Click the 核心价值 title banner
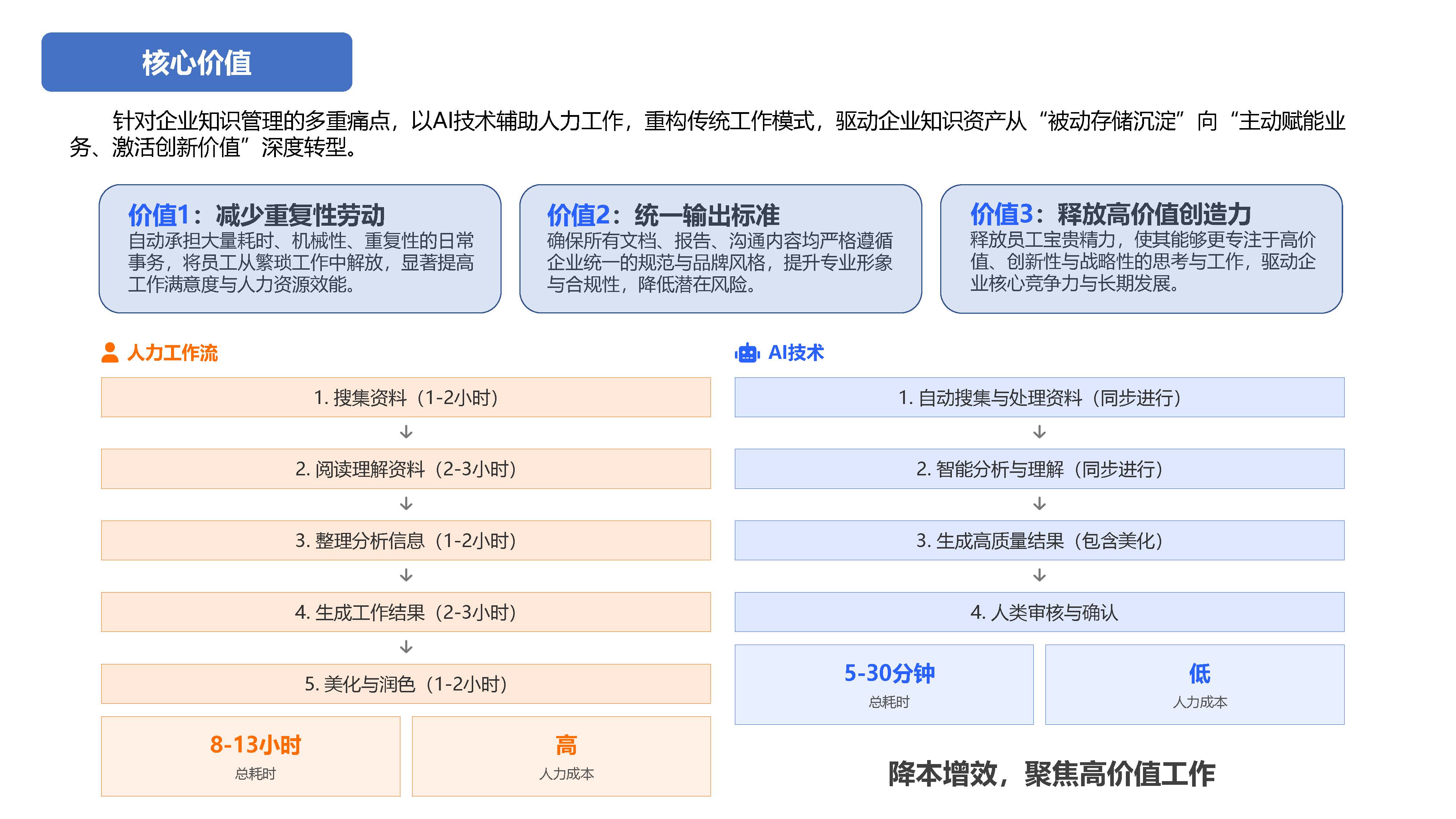 197,62
